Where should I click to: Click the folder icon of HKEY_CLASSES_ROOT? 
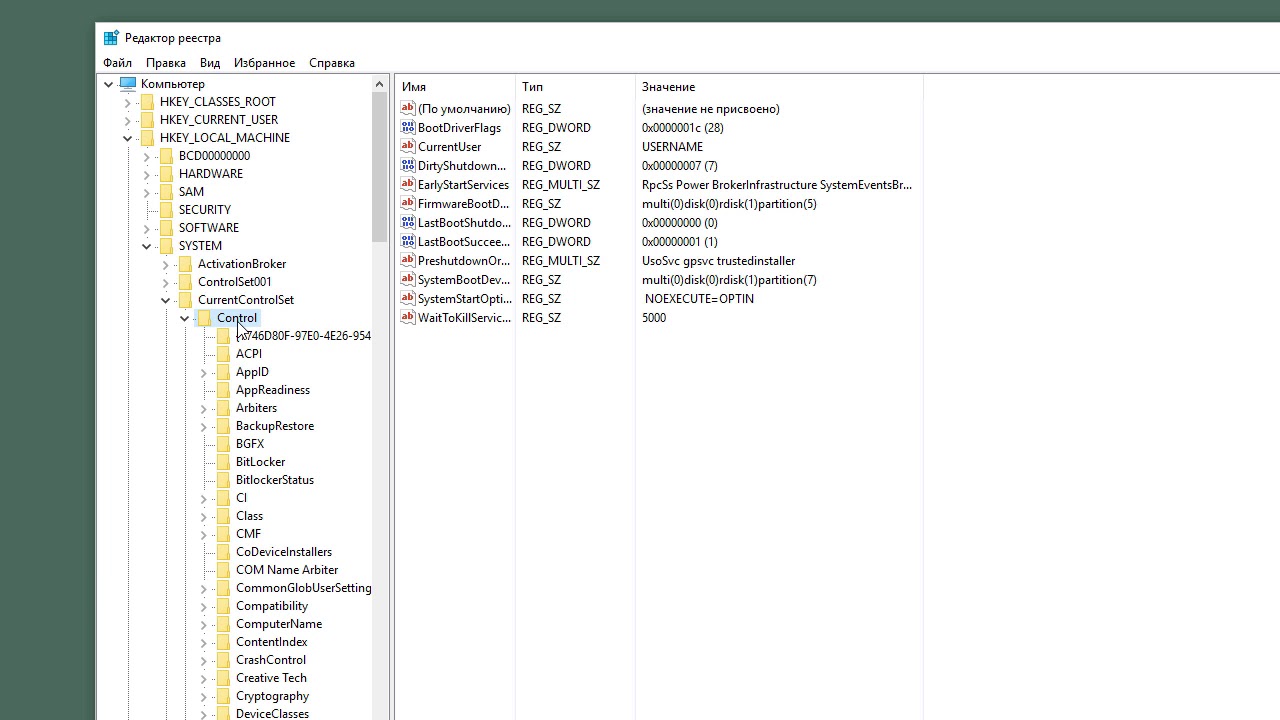coord(147,102)
